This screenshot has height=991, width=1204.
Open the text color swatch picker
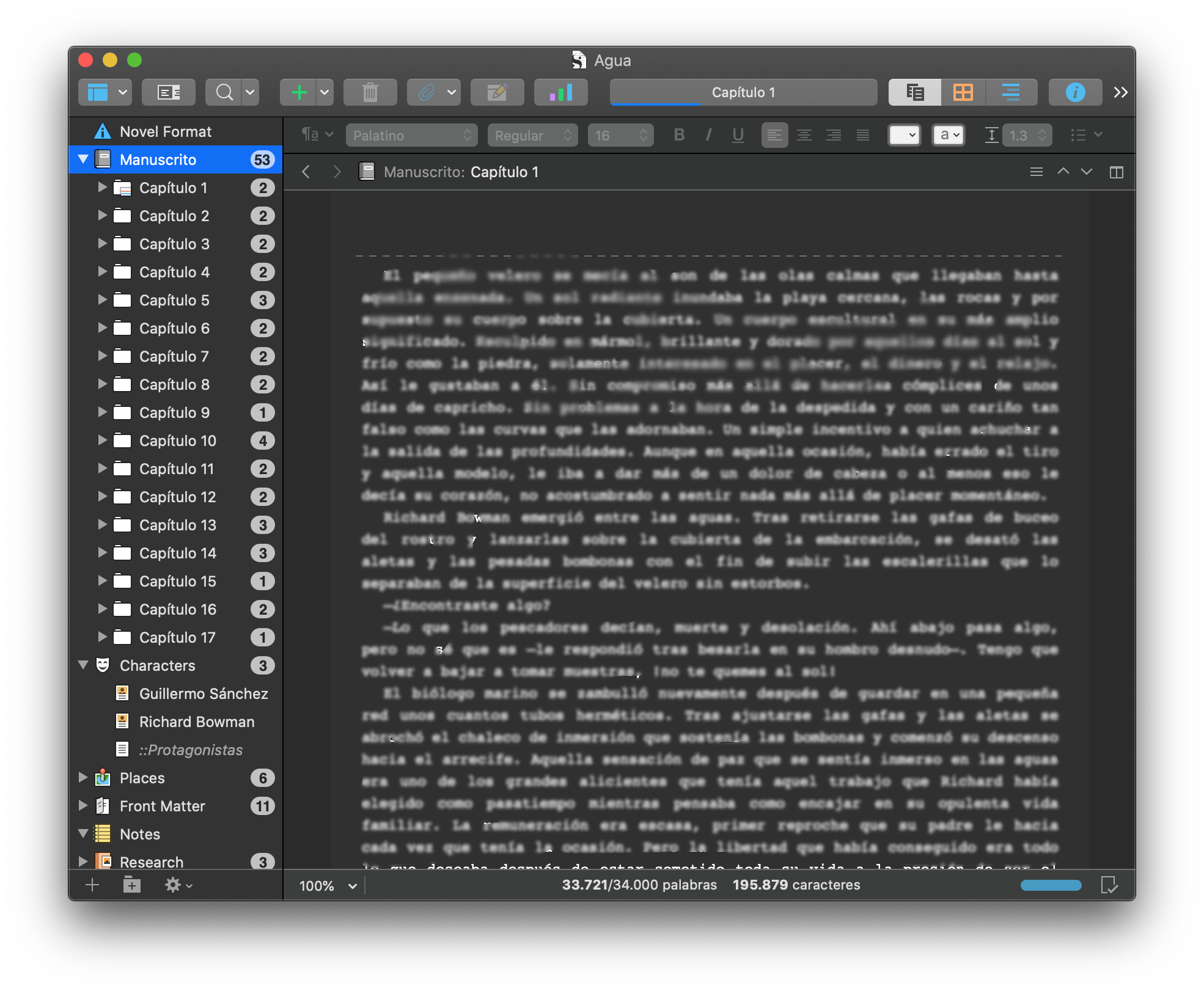coord(904,135)
